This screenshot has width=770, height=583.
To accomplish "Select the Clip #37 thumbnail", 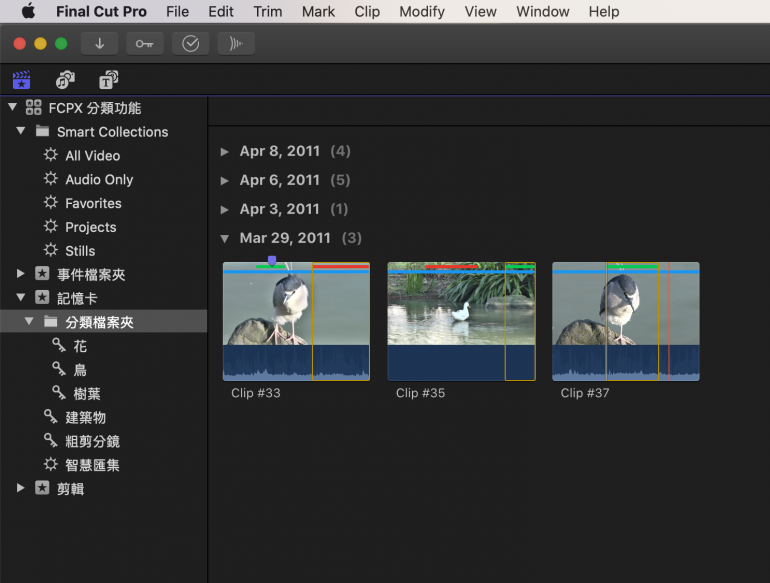I will (x=626, y=321).
